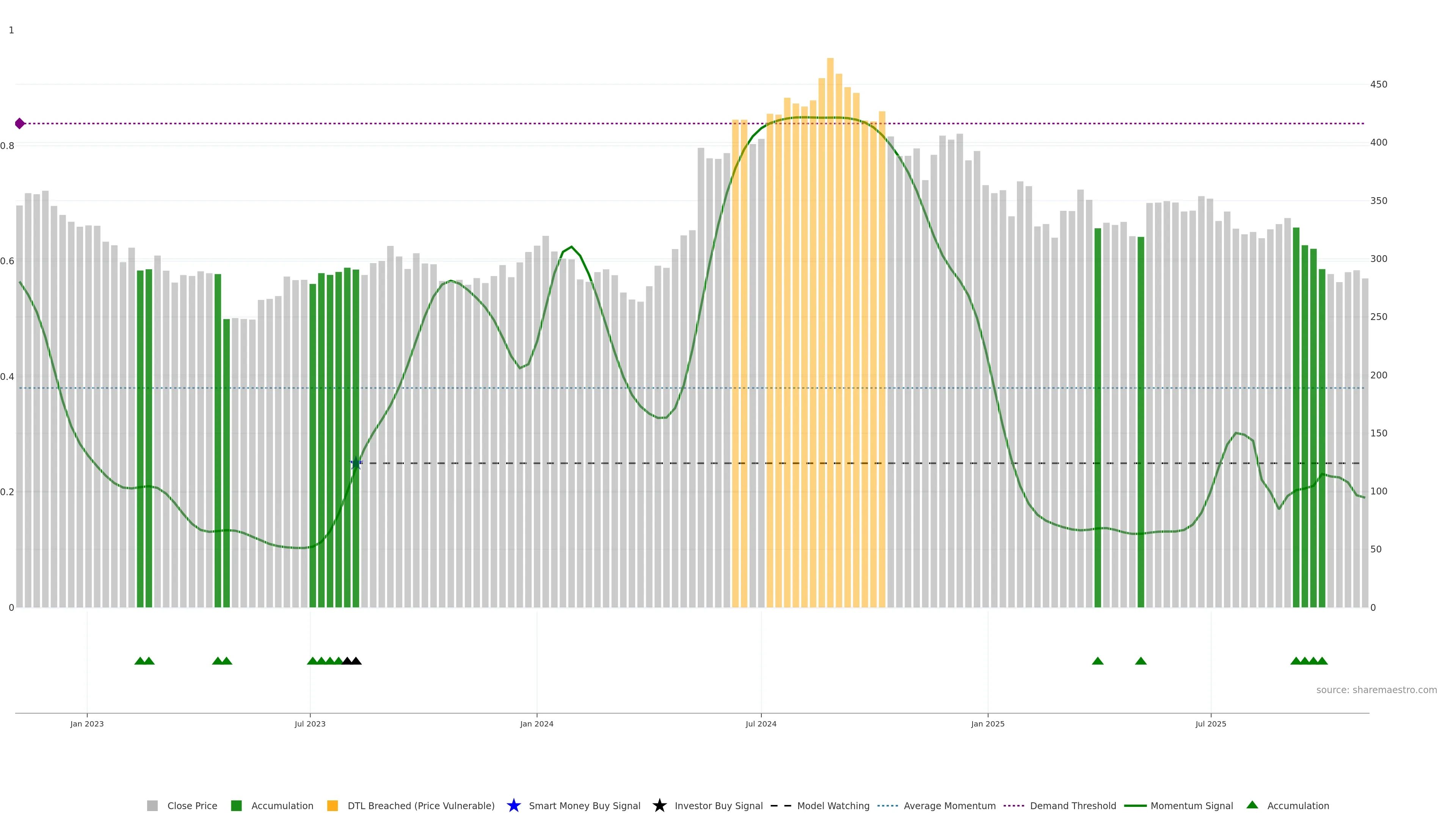The width and height of the screenshot is (1456, 819).
Task: Click the purple diamond Demand Threshold marker
Action: [20, 123]
